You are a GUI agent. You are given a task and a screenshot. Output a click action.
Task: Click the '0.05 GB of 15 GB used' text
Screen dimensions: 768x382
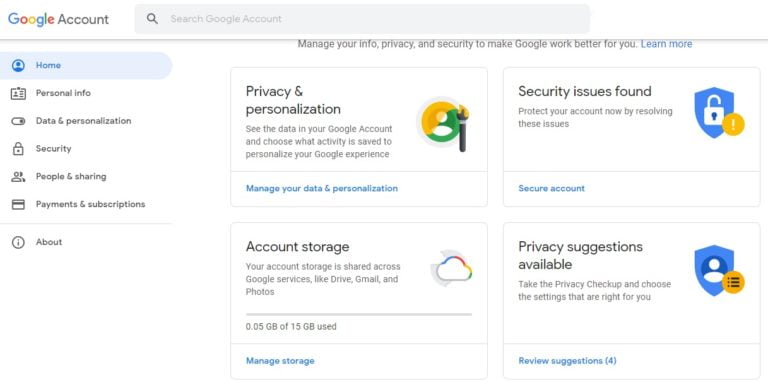291,326
